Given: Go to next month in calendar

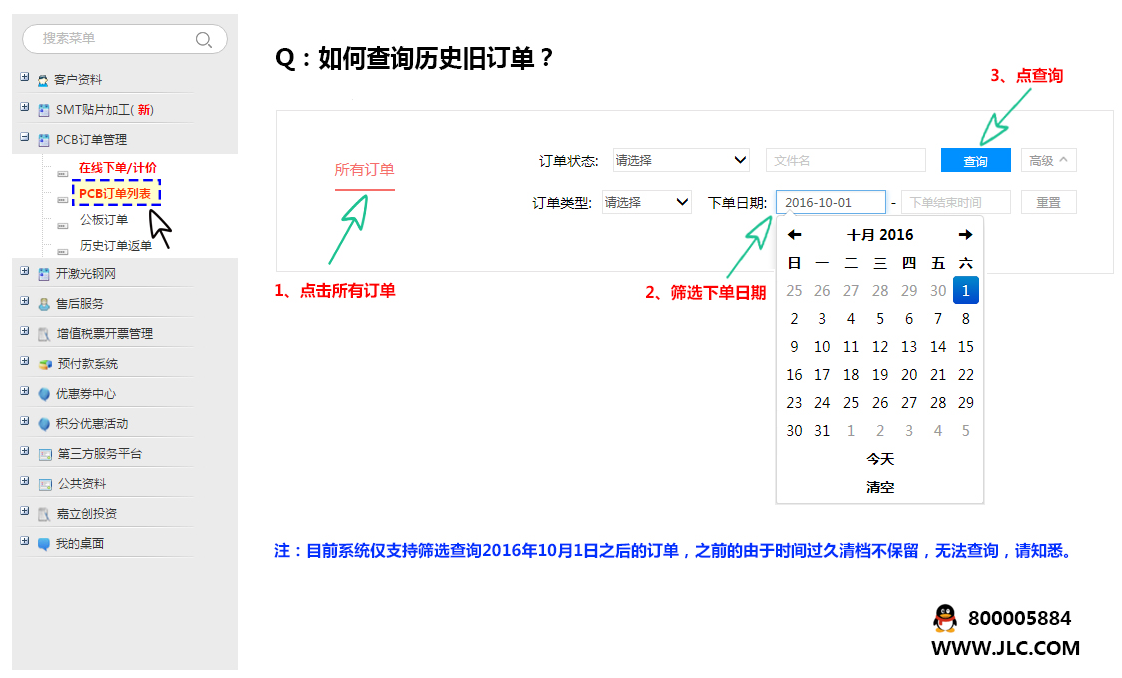Looking at the screenshot, I should [x=965, y=235].
